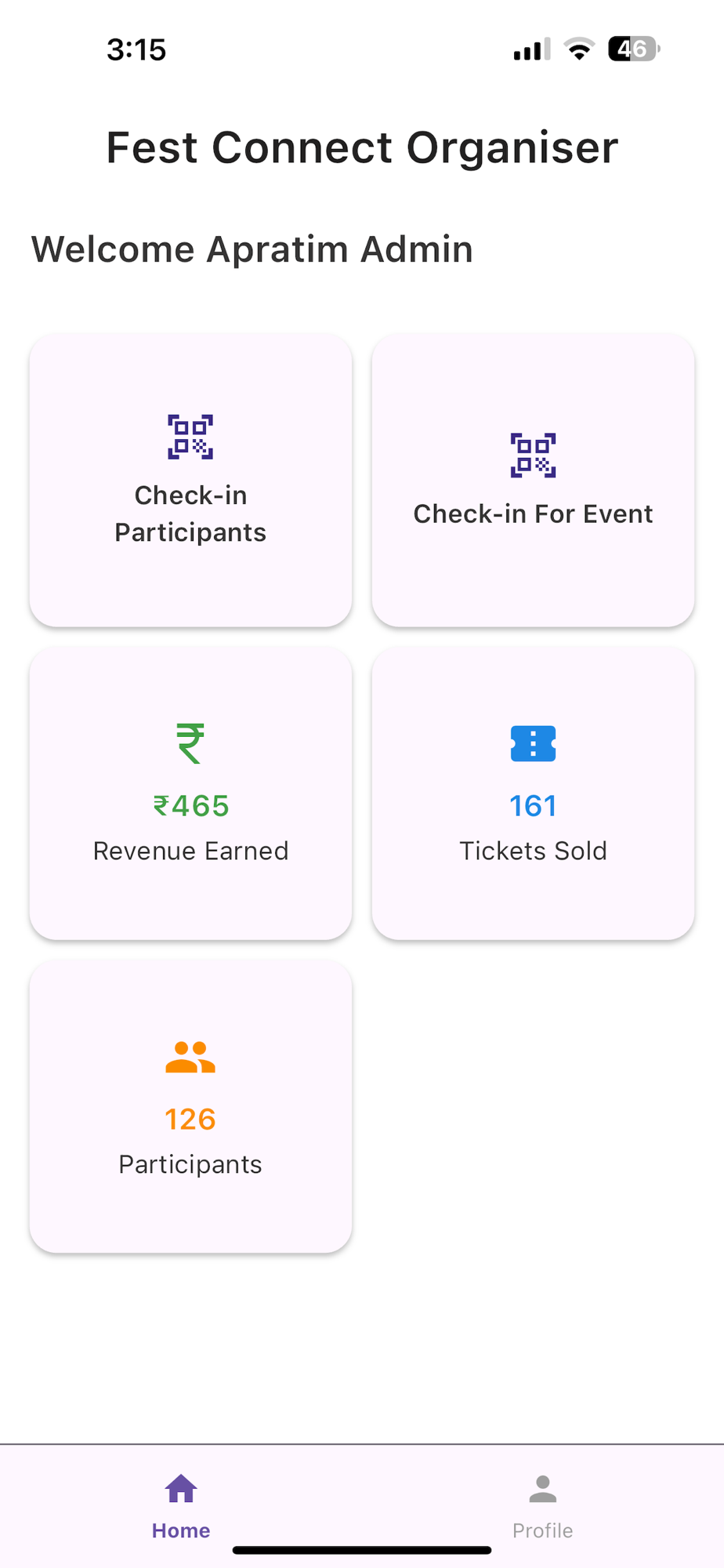Tap the ₹465 revenue amount

coord(190,806)
